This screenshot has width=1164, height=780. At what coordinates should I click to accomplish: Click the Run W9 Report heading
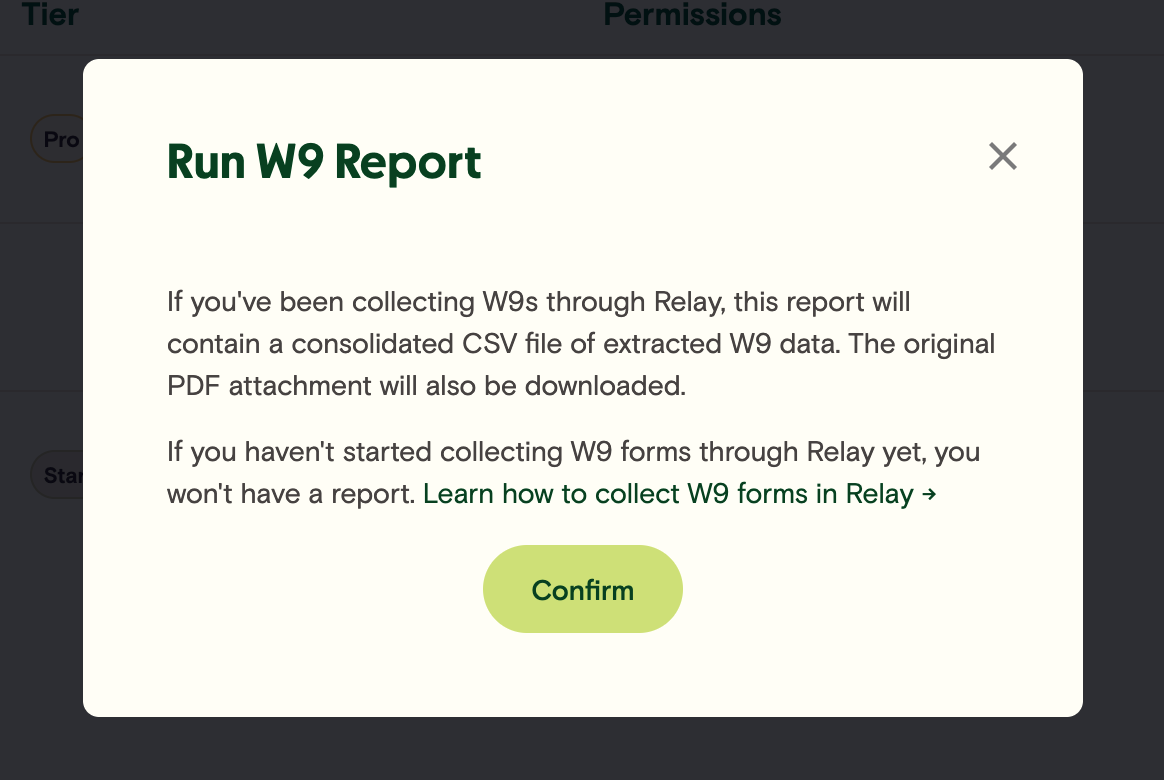[323, 162]
